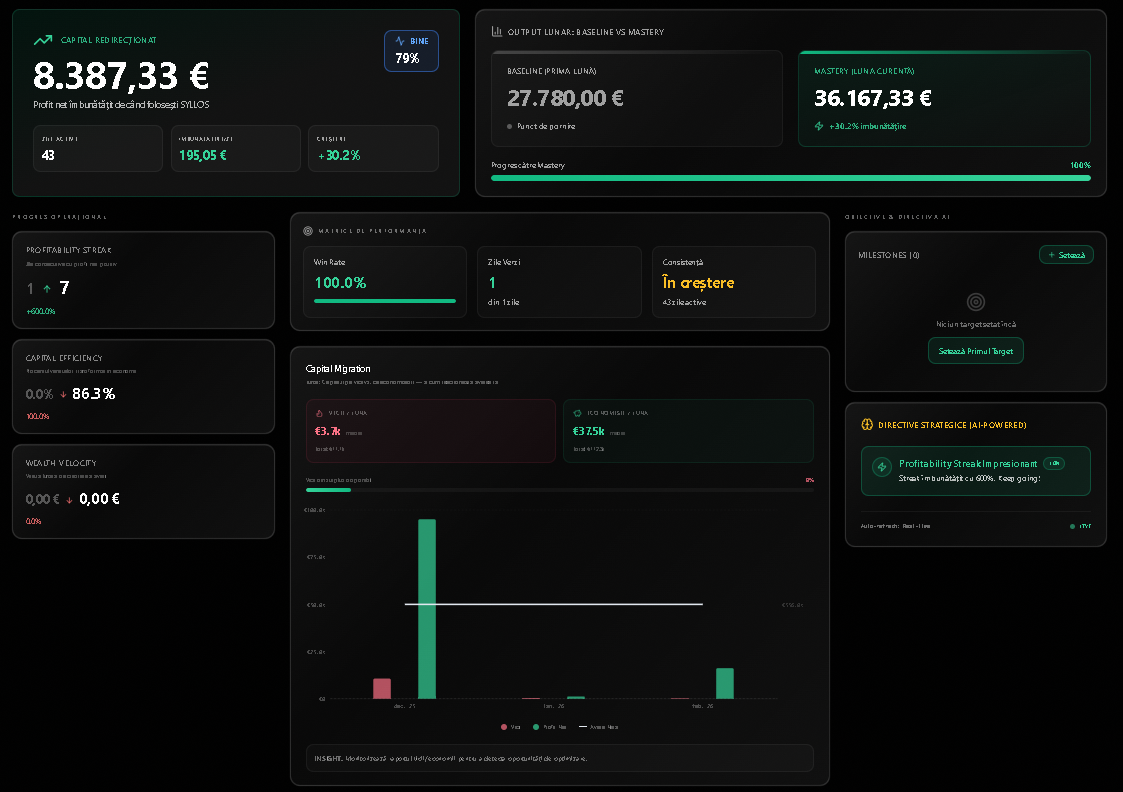
Task: Toggle the white average line legend item
Action: tap(598, 727)
